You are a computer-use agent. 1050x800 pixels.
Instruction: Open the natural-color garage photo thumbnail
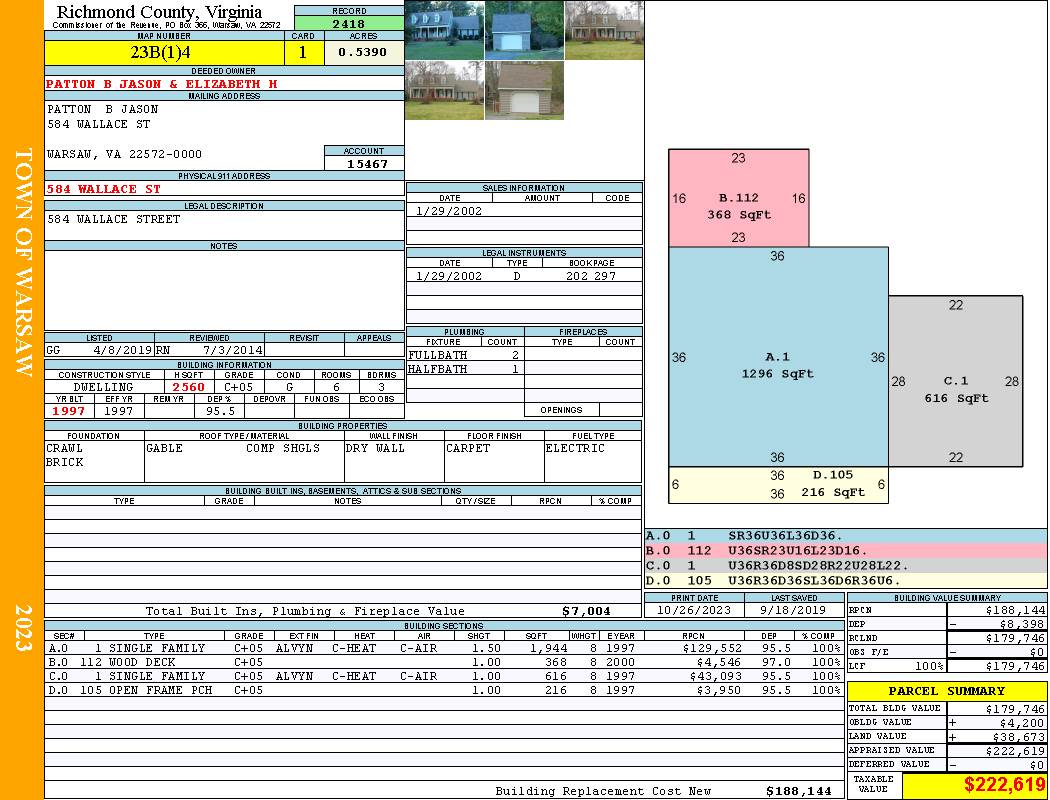pyautogui.click(x=524, y=90)
